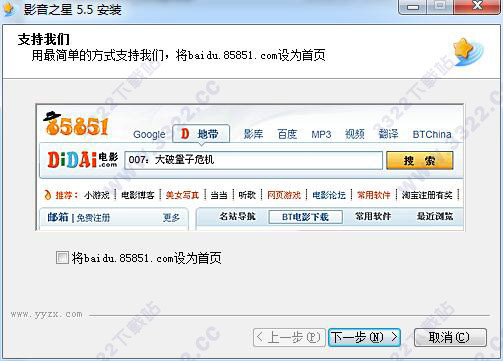Switch to the BT电影下载 tab
The height and width of the screenshot is (361, 503).
[305, 217]
